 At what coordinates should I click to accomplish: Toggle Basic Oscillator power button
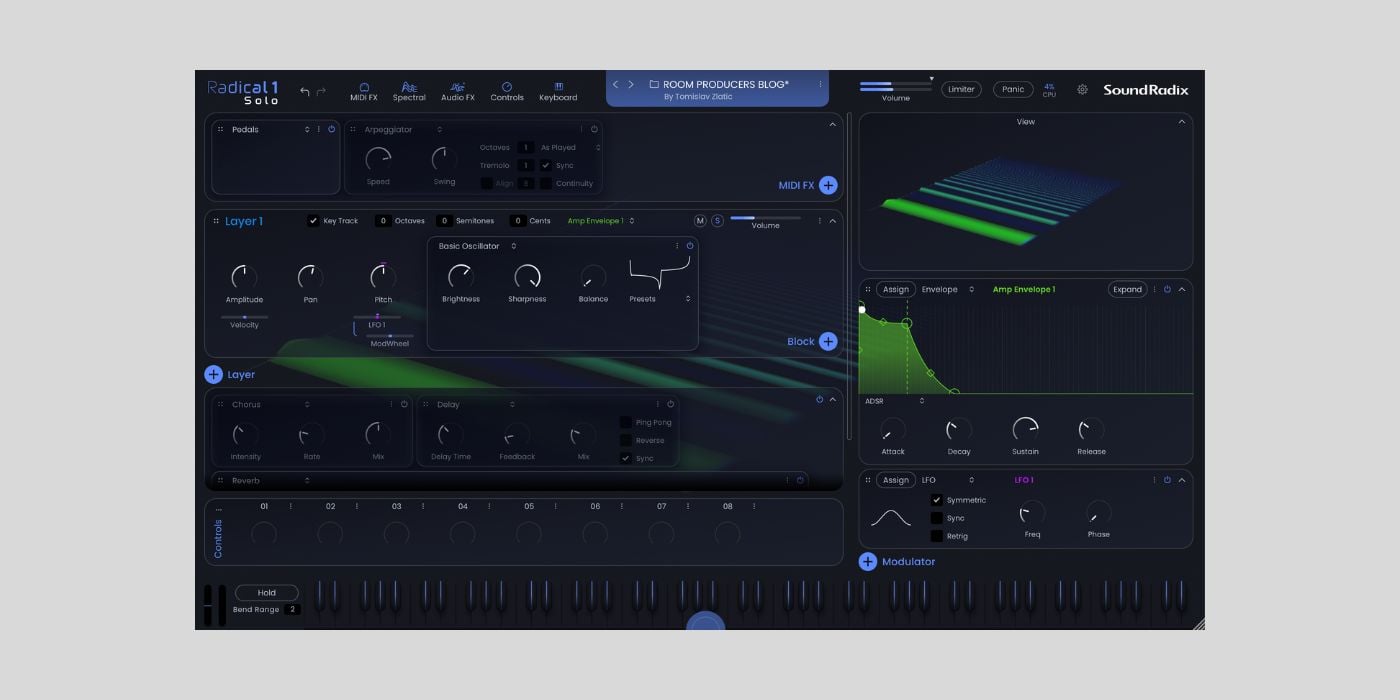[690, 246]
